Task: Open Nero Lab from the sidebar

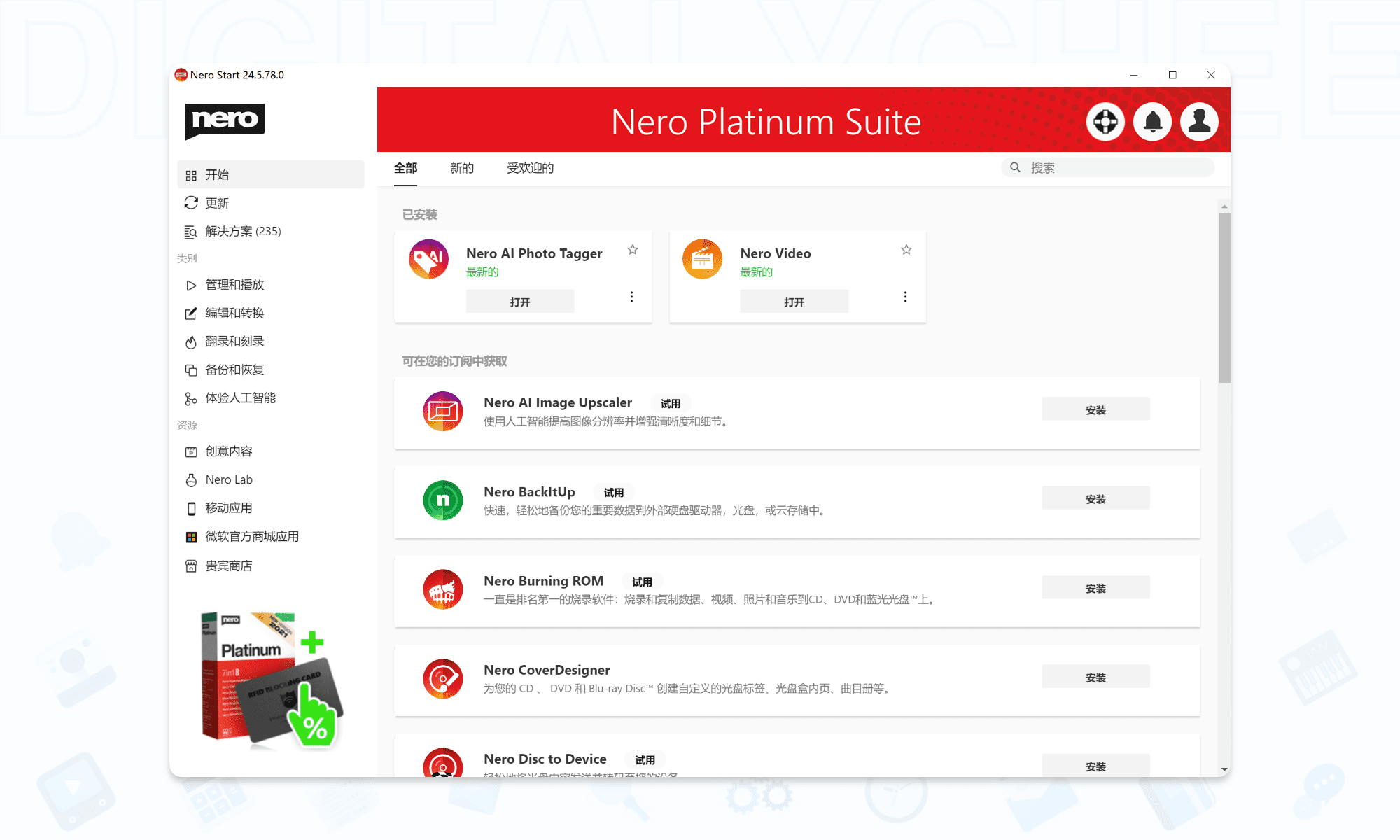Action: (227, 479)
